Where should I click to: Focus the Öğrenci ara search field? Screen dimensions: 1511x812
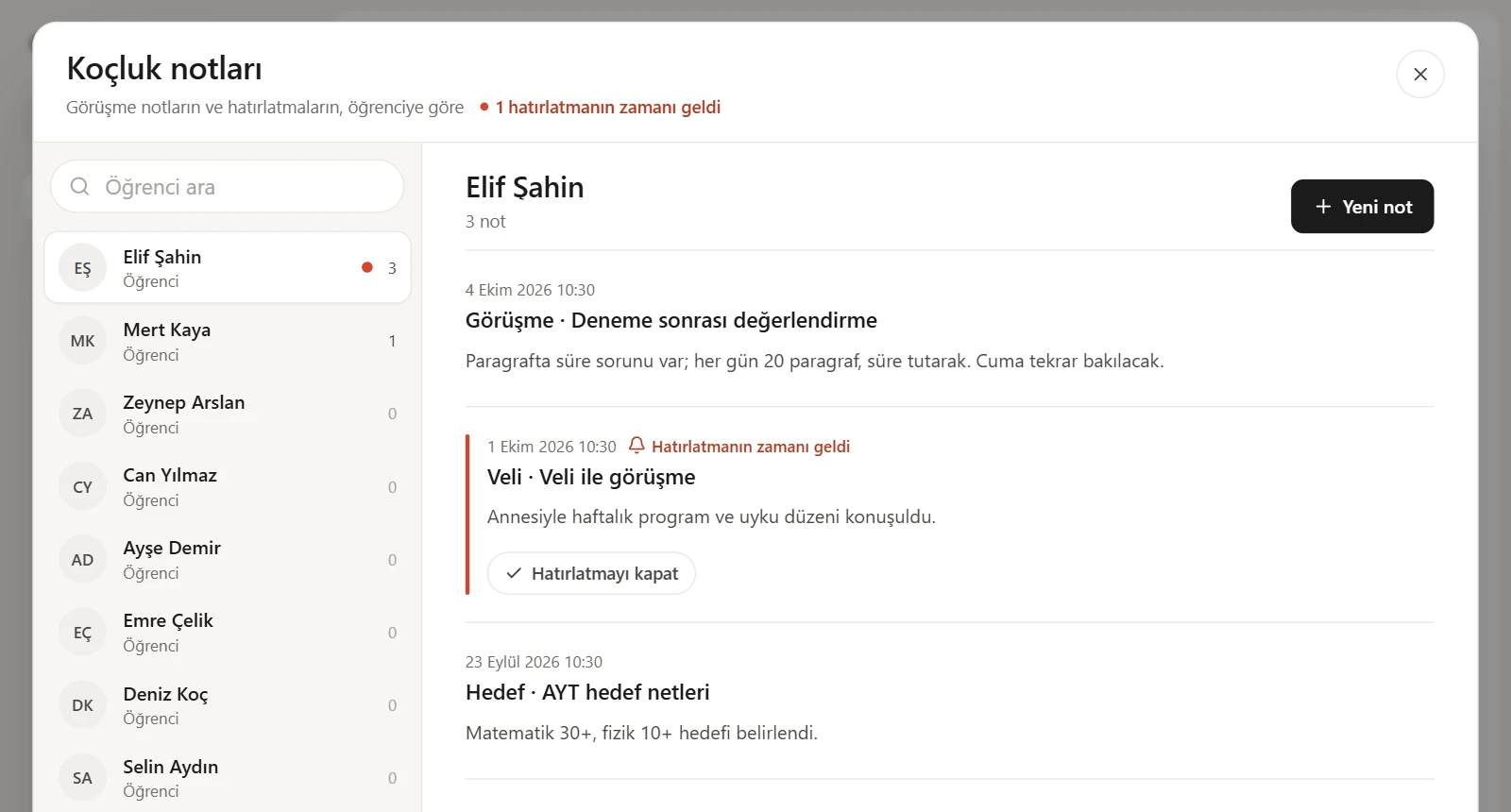point(228,186)
